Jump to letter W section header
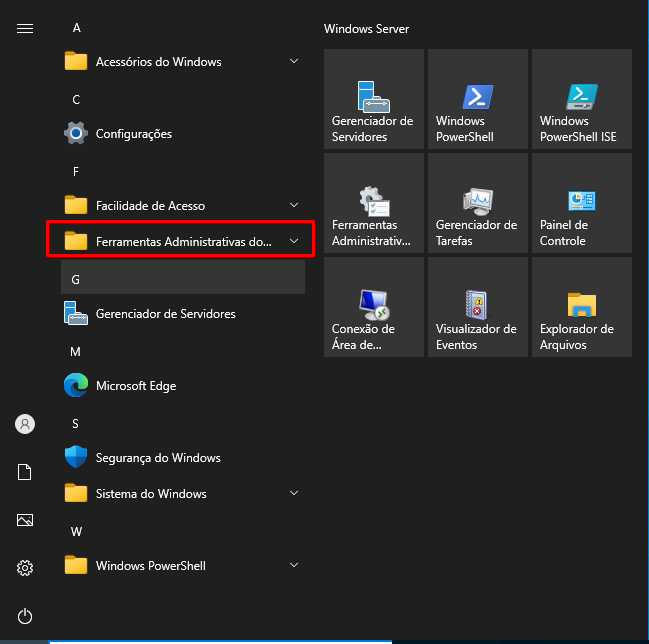The image size is (649, 644). click(x=76, y=532)
